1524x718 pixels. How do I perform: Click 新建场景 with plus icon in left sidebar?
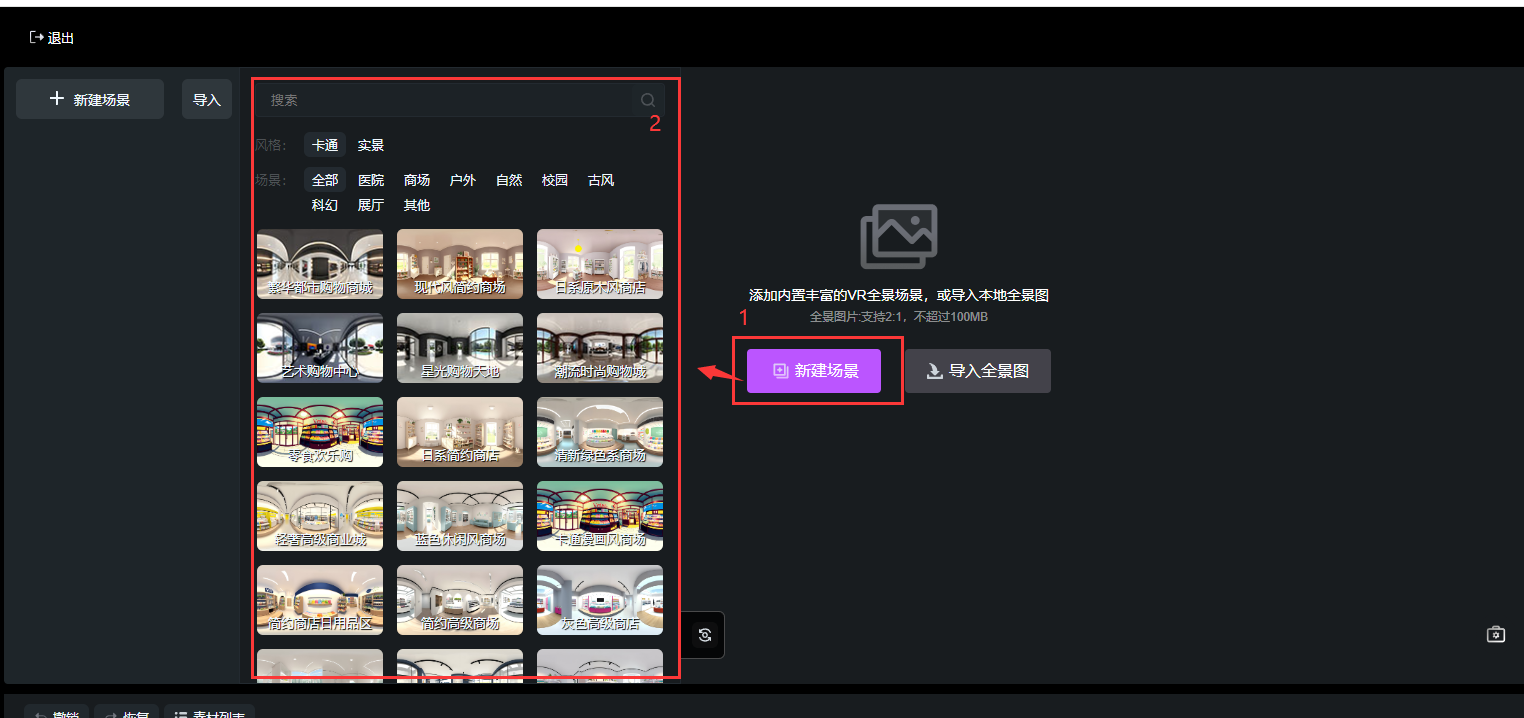tap(90, 100)
